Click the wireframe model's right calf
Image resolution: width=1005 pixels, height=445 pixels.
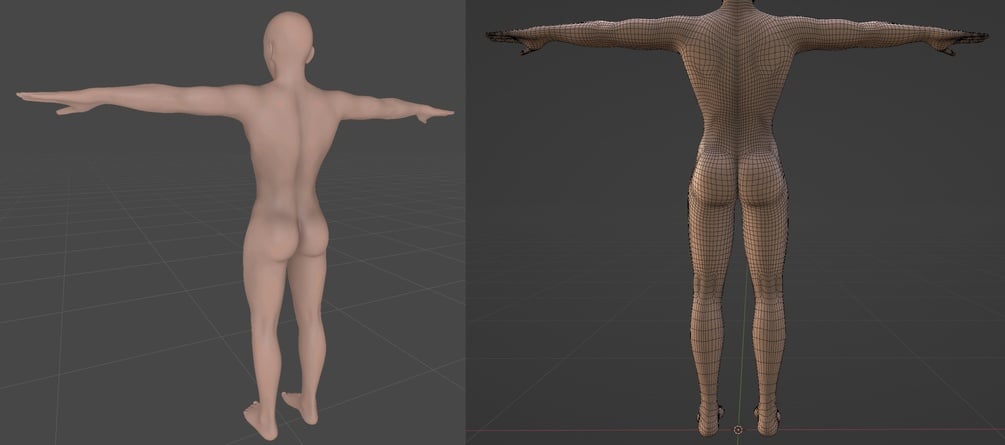click(769, 301)
